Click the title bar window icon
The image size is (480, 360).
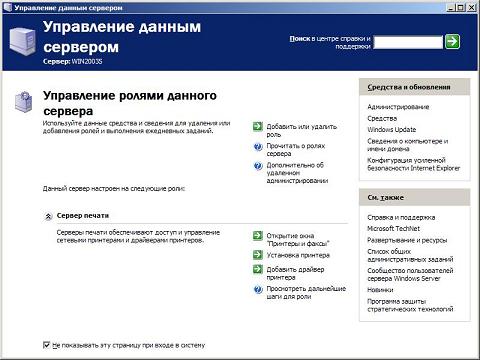pos(7,7)
